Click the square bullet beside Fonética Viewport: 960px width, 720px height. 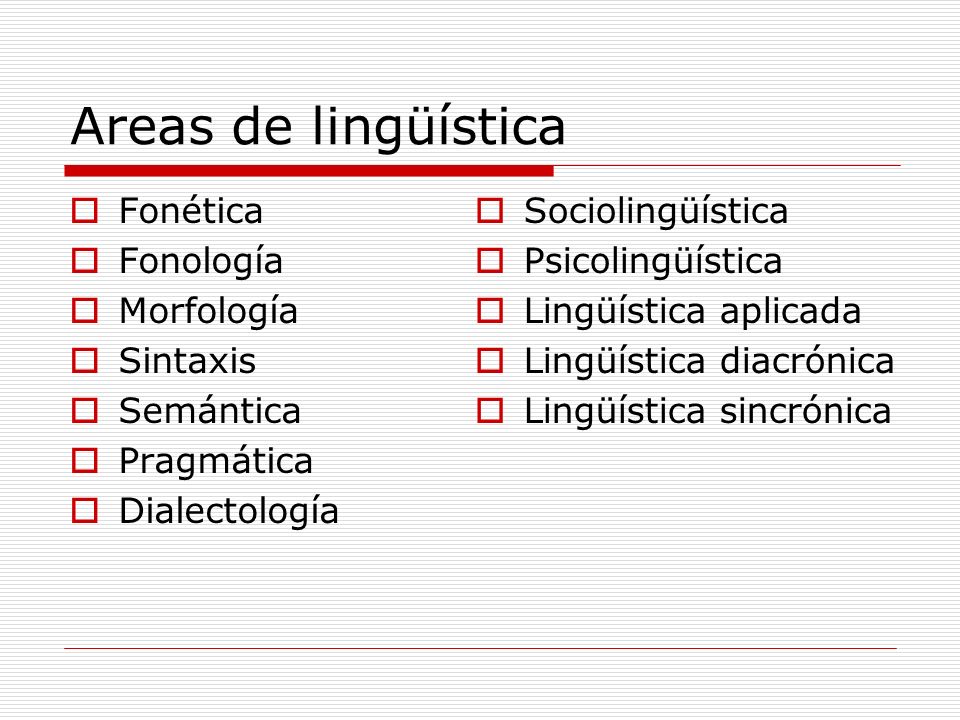[84, 211]
